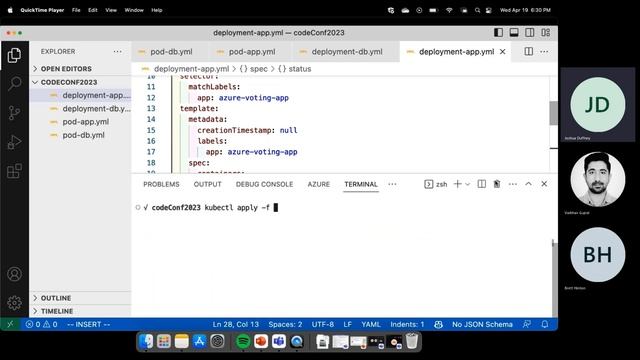
Task: Create a new terminal with plus icon
Action: pos(458,184)
